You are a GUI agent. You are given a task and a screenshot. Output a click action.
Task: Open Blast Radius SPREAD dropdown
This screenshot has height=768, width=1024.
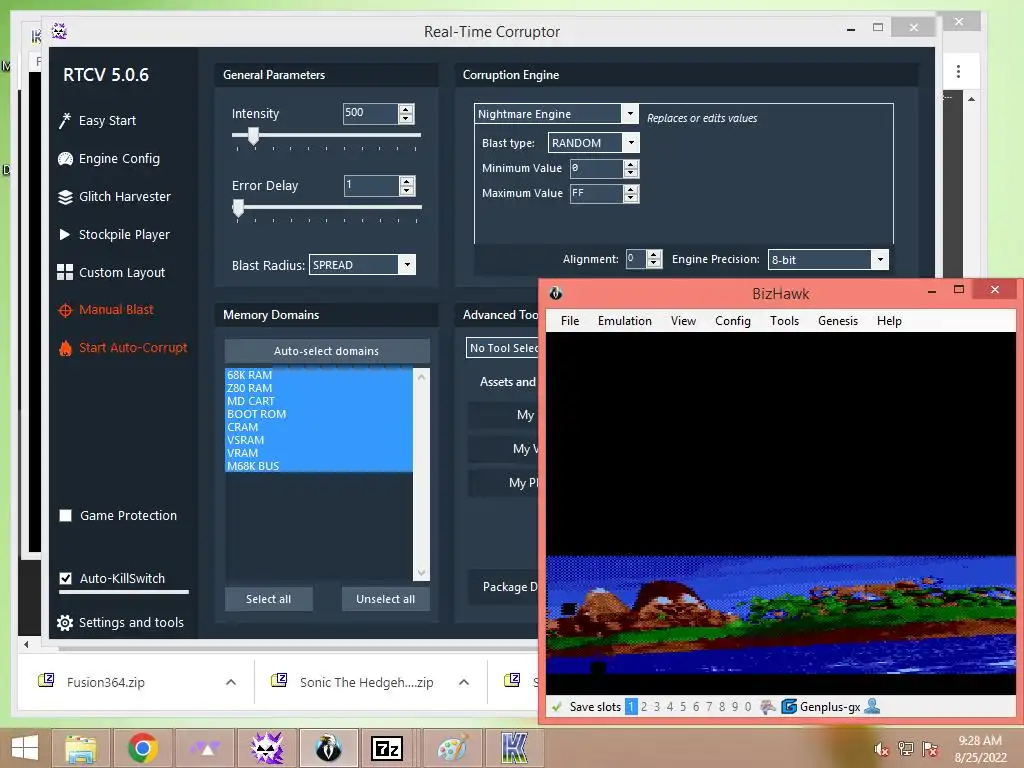[x=407, y=264]
